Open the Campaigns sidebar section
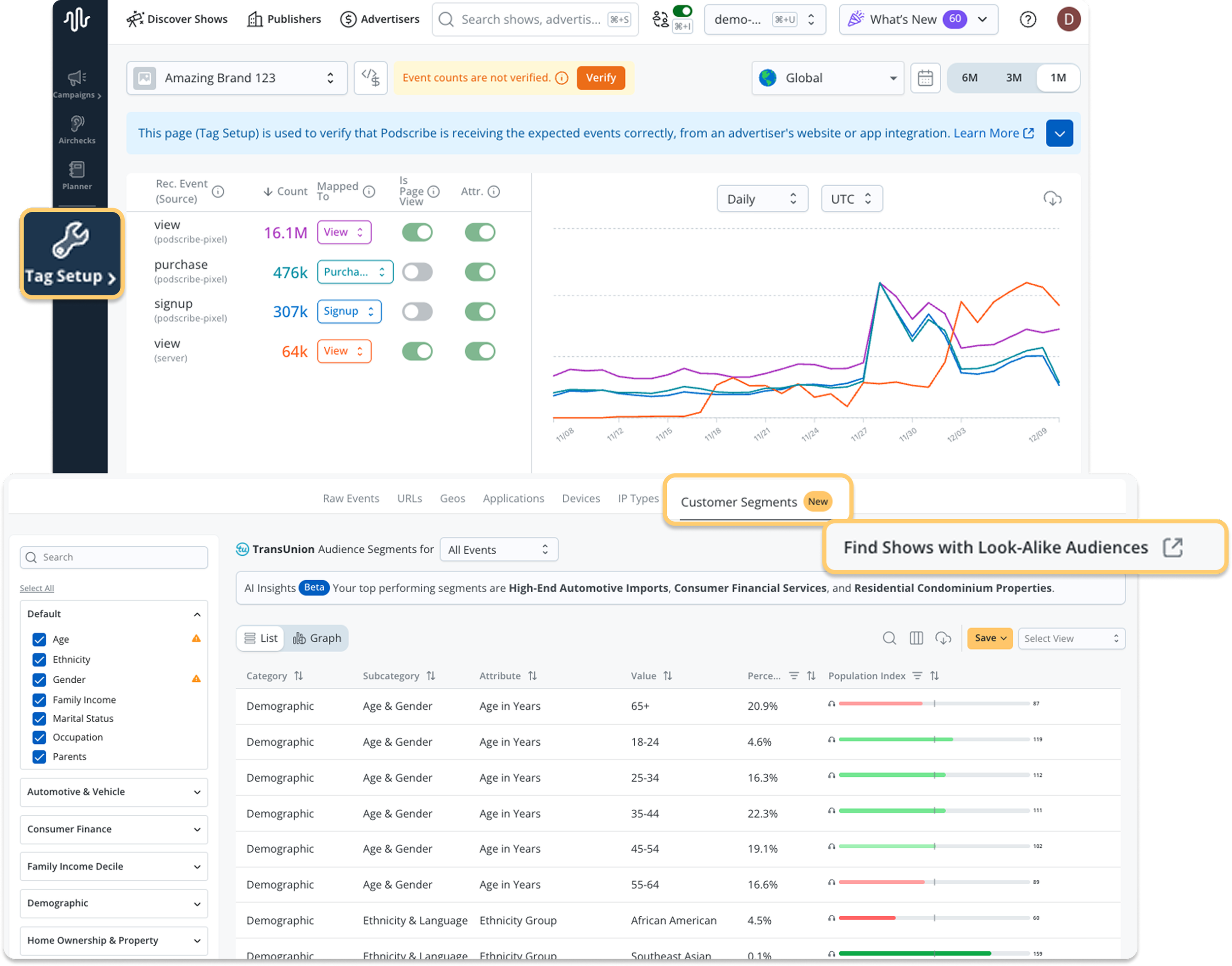 pos(77,84)
